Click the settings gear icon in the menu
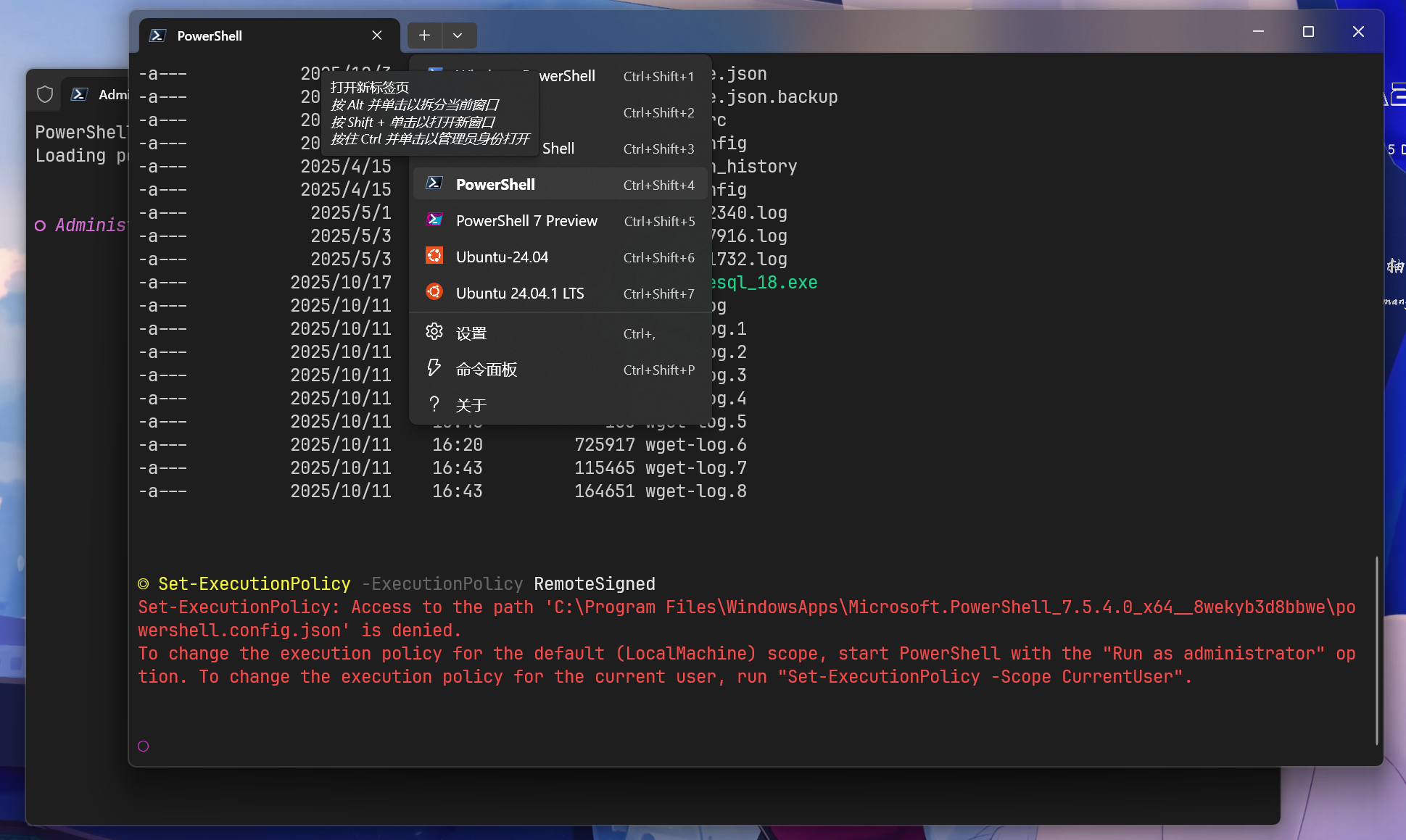 coord(435,331)
